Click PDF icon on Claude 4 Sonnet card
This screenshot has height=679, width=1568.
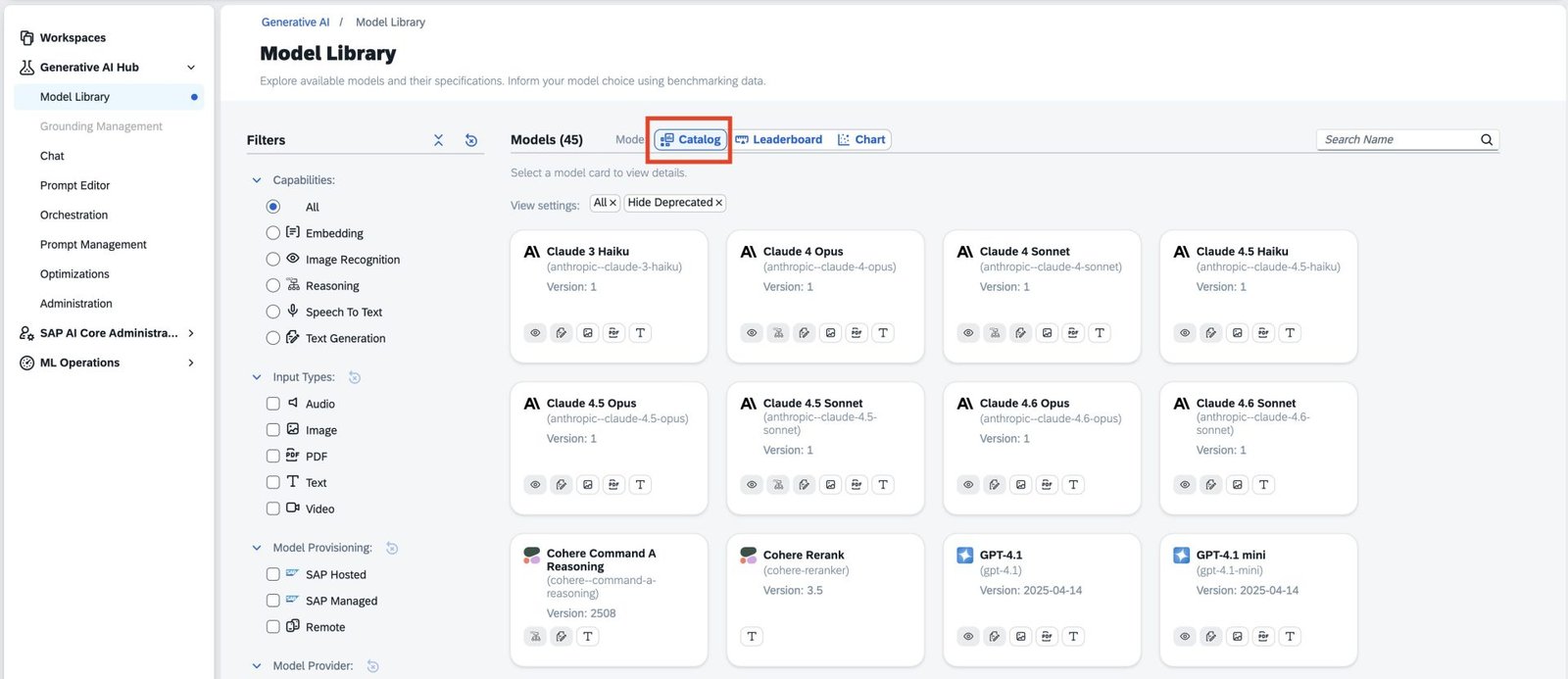click(1073, 333)
